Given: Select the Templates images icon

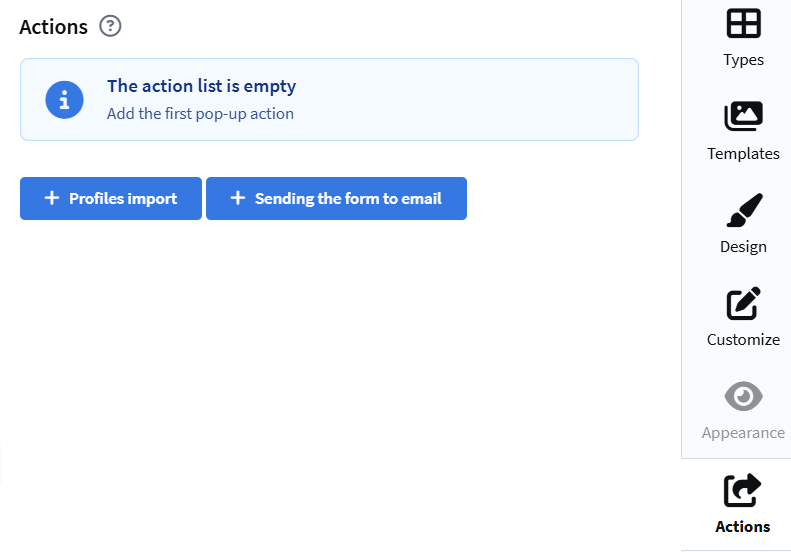Looking at the screenshot, I should point(743,116).
